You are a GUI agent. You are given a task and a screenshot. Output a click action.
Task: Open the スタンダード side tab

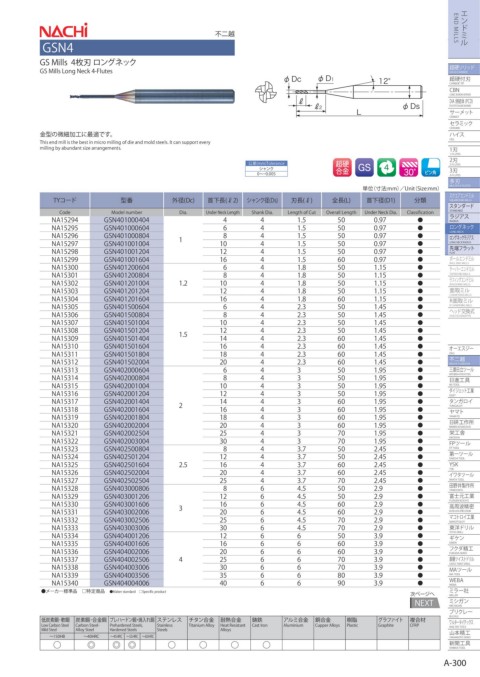coord(464,207)
